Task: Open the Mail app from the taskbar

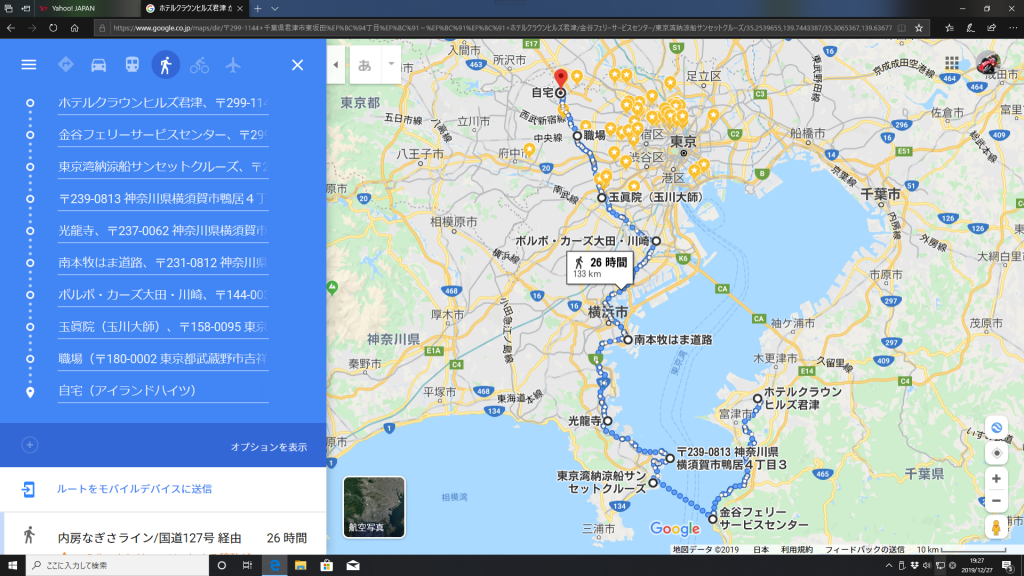Action: [353, 566]
